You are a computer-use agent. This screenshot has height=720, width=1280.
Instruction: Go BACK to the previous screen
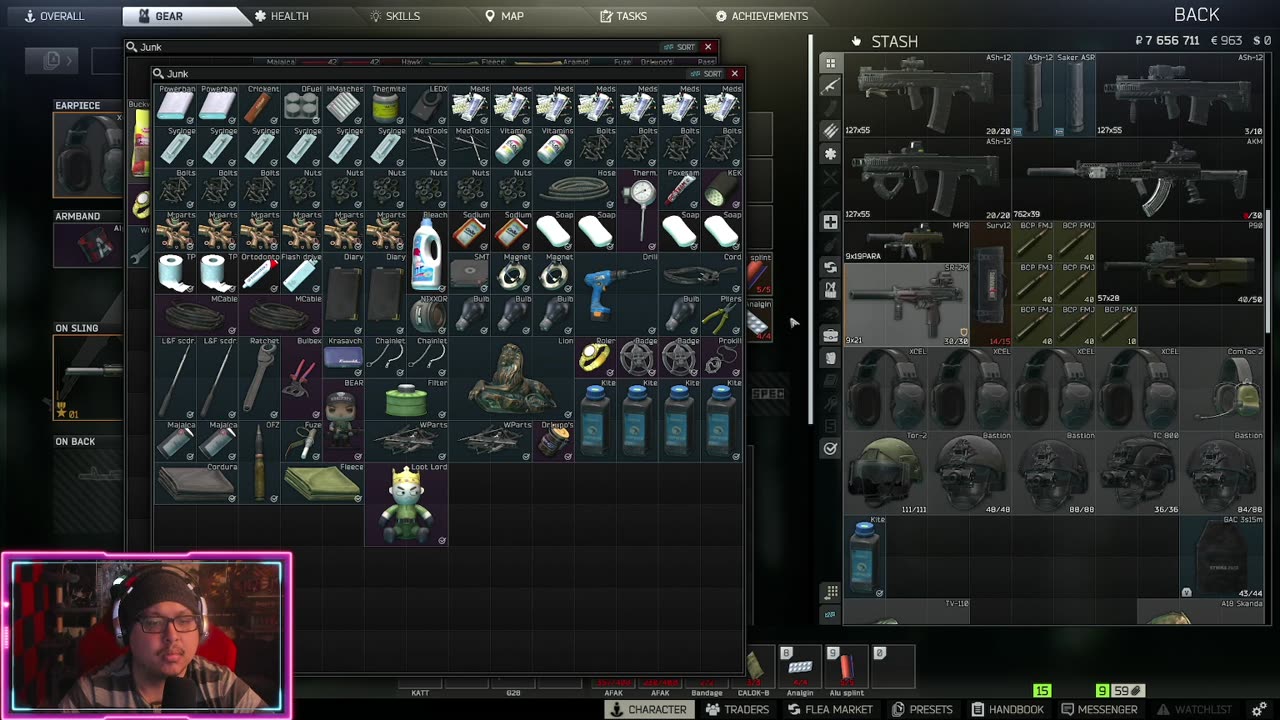click(x=1196, y=14)
